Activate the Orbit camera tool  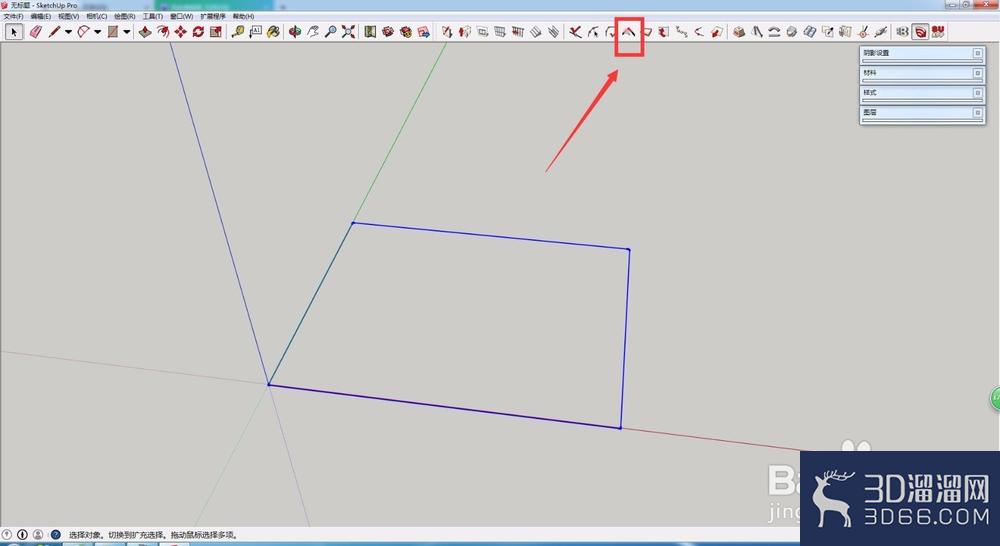pos(295,31)
